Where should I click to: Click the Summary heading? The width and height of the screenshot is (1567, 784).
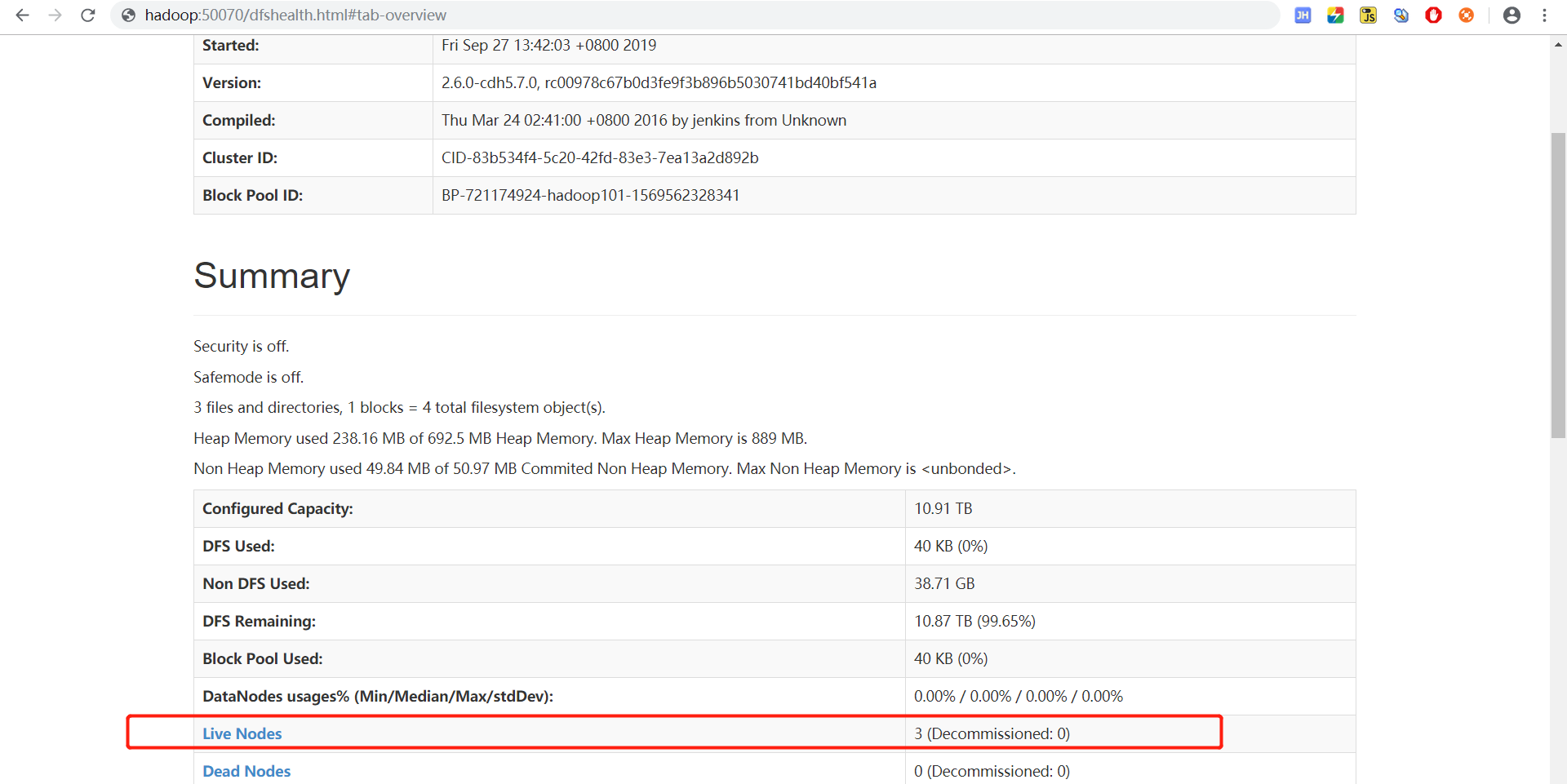click(x=272, y=276)
